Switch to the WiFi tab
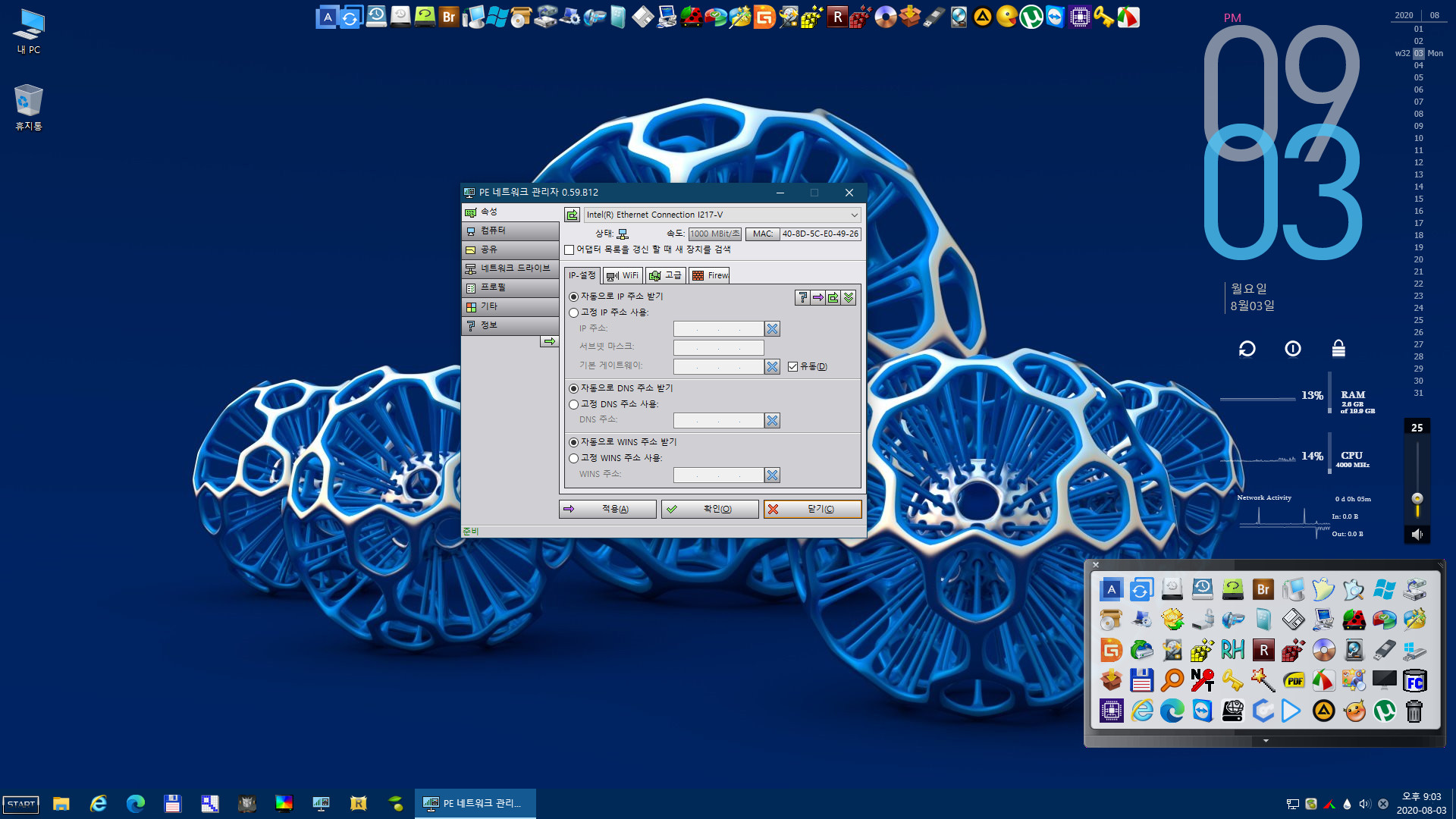This screenshot has width=1456, height=819. coord(623,276)
